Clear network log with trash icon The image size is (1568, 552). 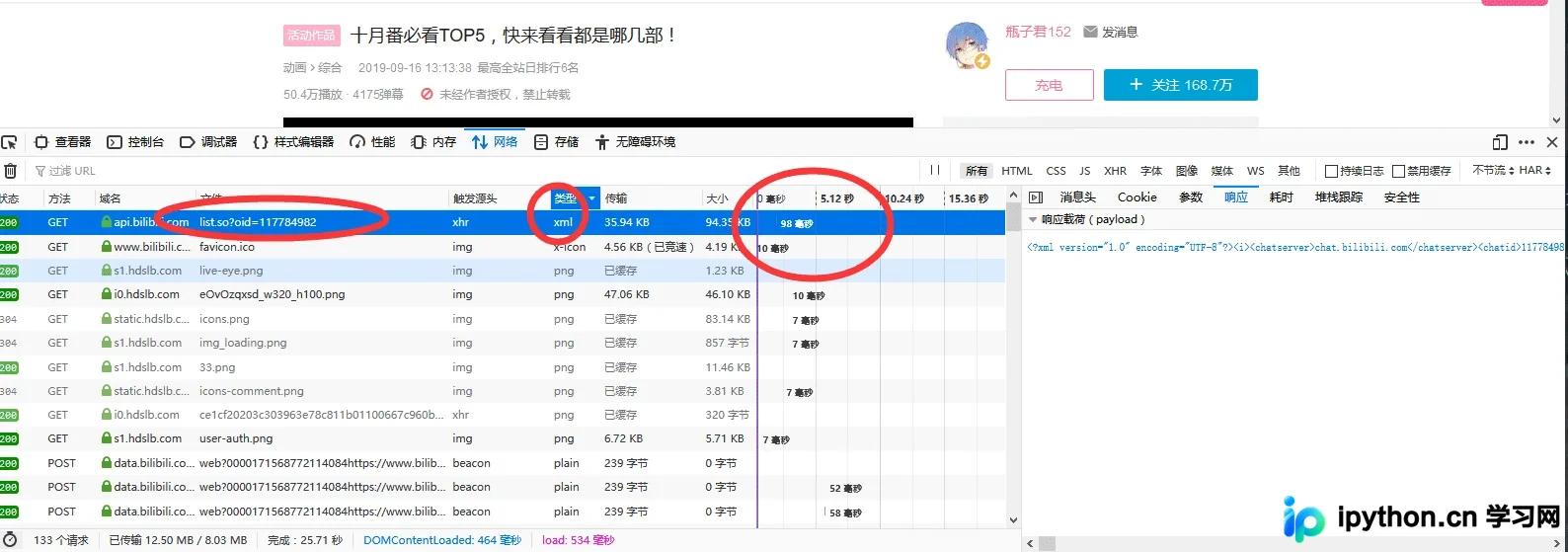pyautogui.click(x=10, y=171)
